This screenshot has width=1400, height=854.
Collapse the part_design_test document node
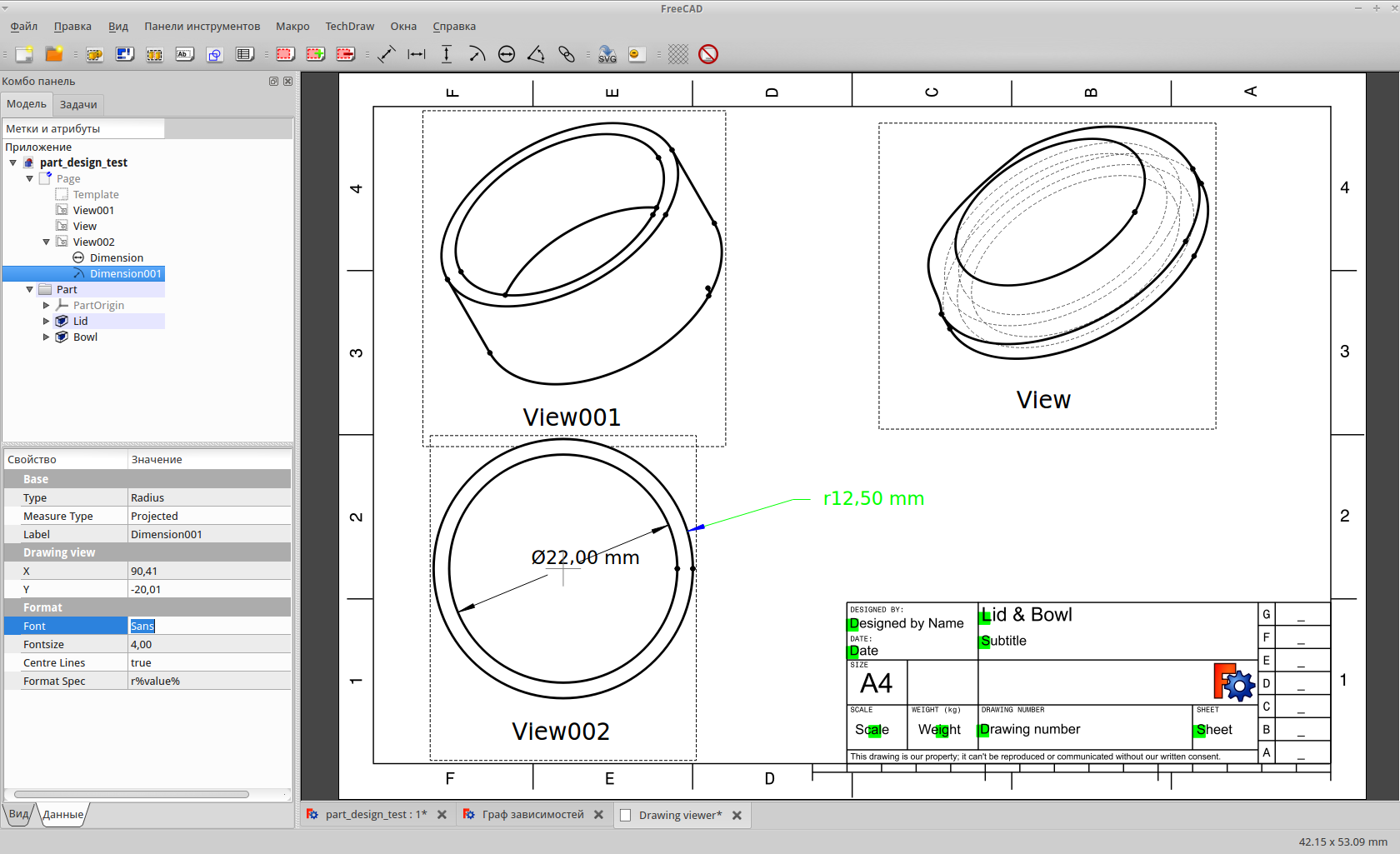(12, 162)
